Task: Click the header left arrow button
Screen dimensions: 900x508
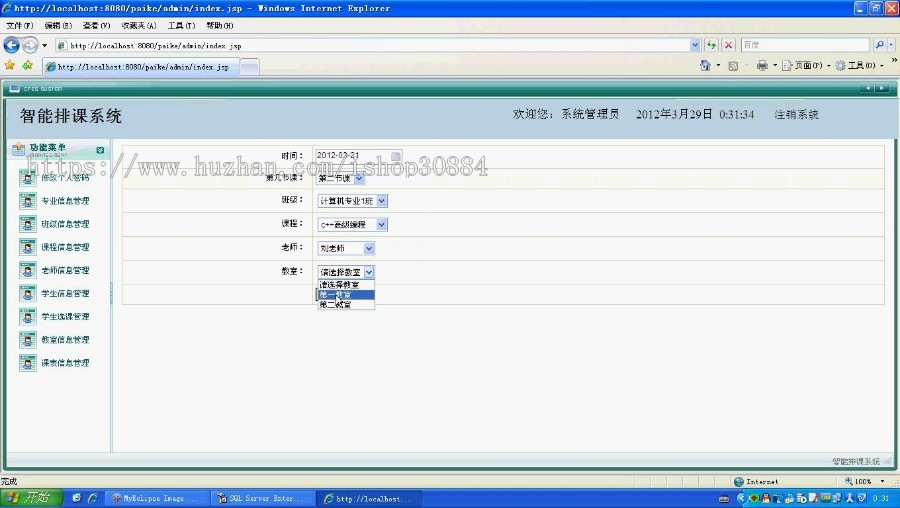Action: pos(867,88)
